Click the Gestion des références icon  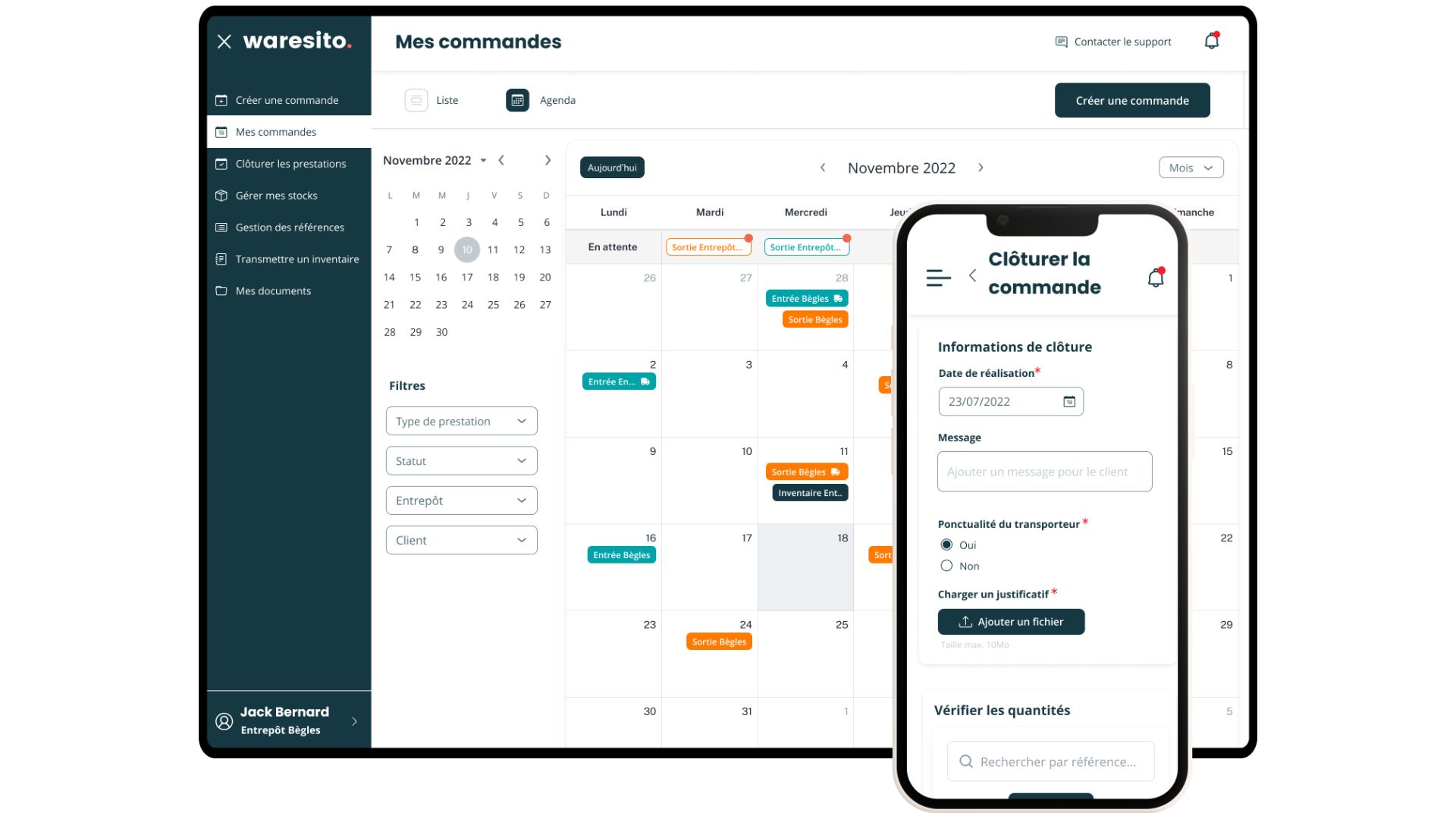(221, 227)
